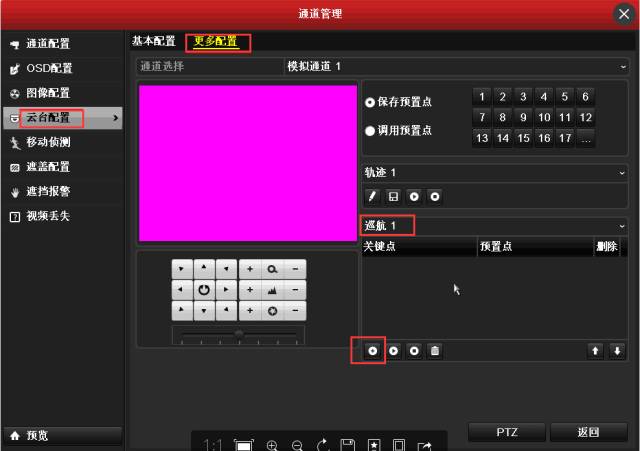Expand the 云台配置 submenu arrow
Screen dimensions: 640x451
click(116, 118)
